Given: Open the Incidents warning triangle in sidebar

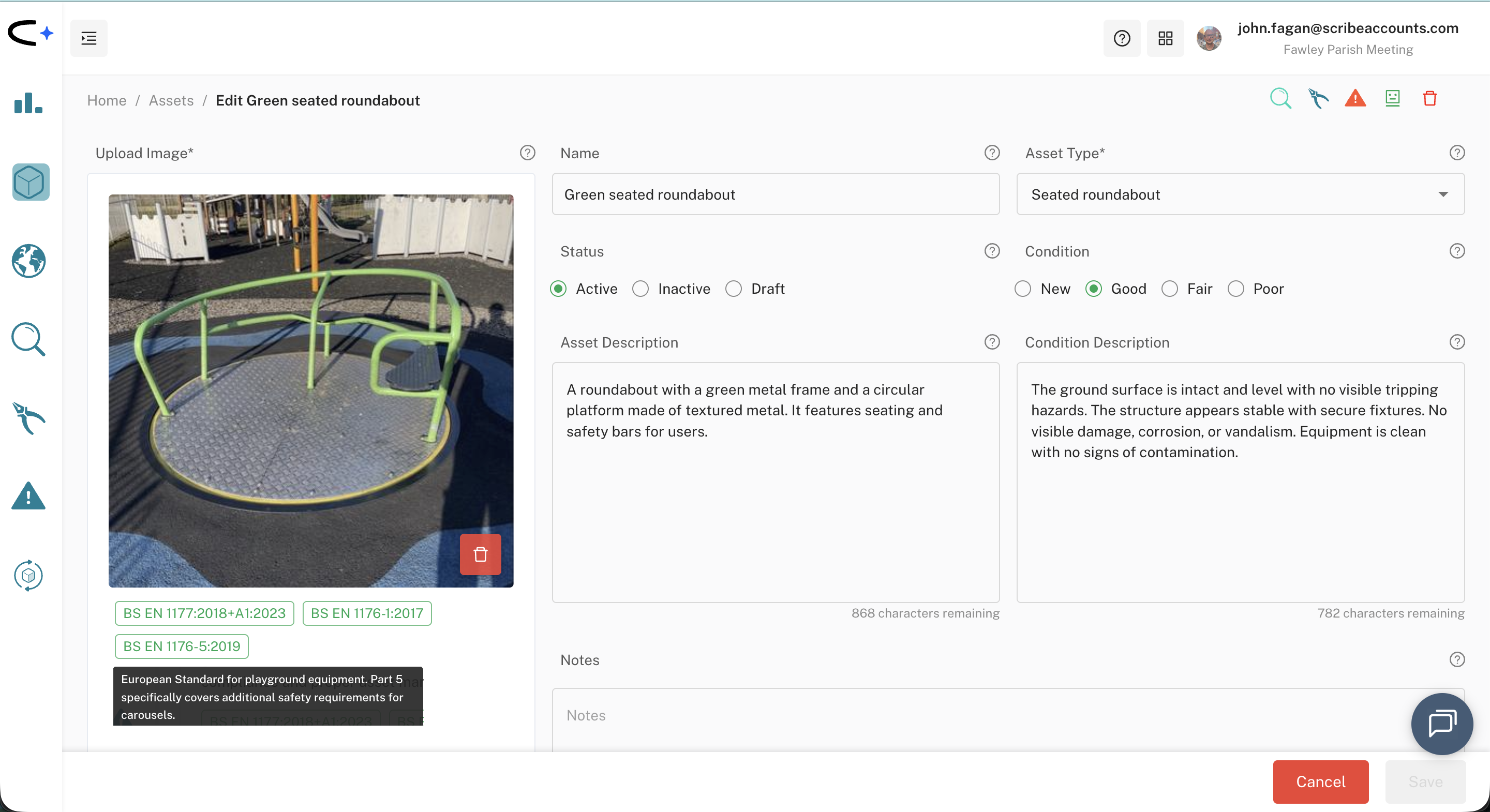Looking at the screenshot, I should click(28, 497).
